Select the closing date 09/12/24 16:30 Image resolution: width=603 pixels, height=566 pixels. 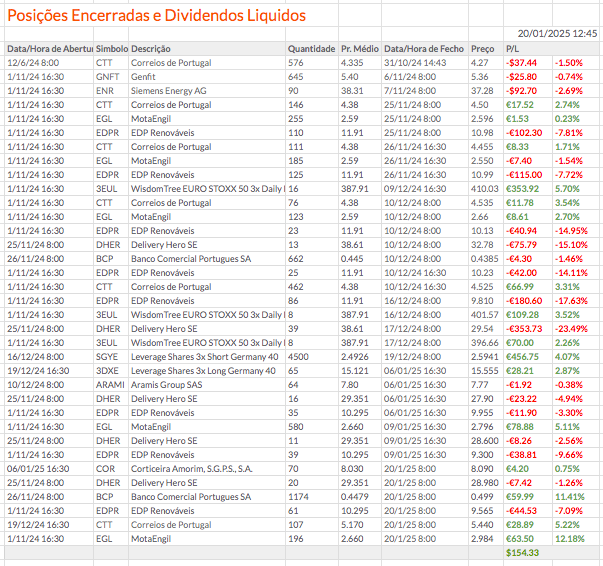coord(415,189)
